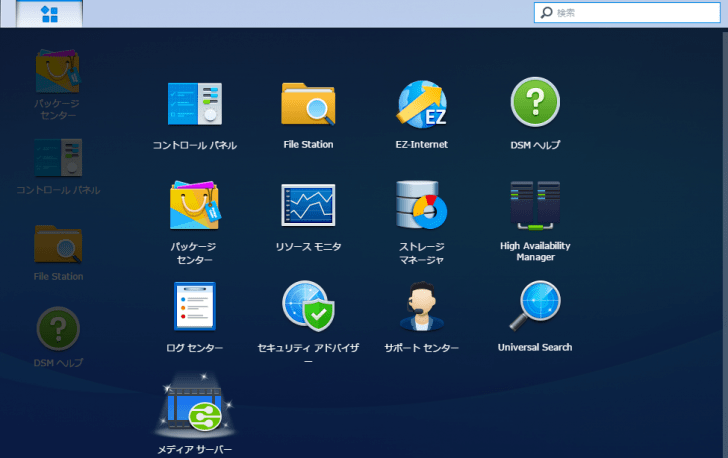Open Resource Monitor (リソース モニタ)

coord(308,205)
